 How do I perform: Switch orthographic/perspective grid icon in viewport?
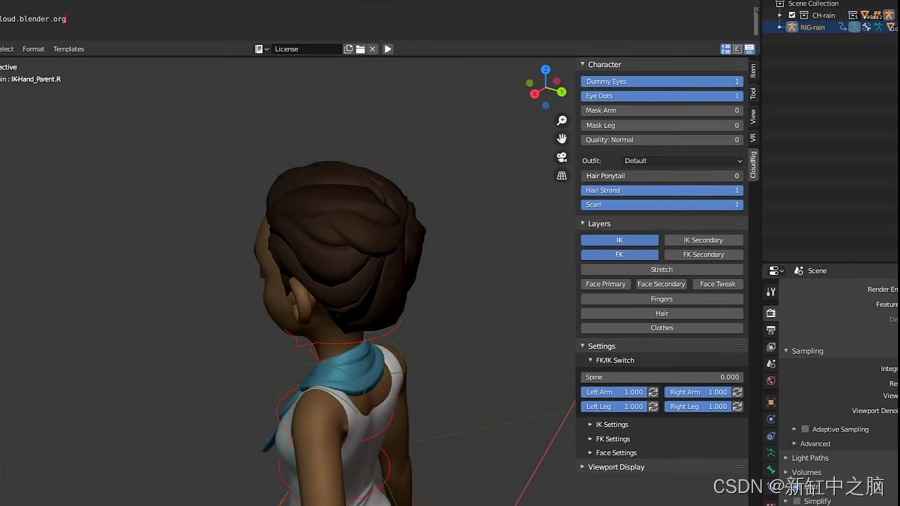pyautogui.click(x=562, y=176)
